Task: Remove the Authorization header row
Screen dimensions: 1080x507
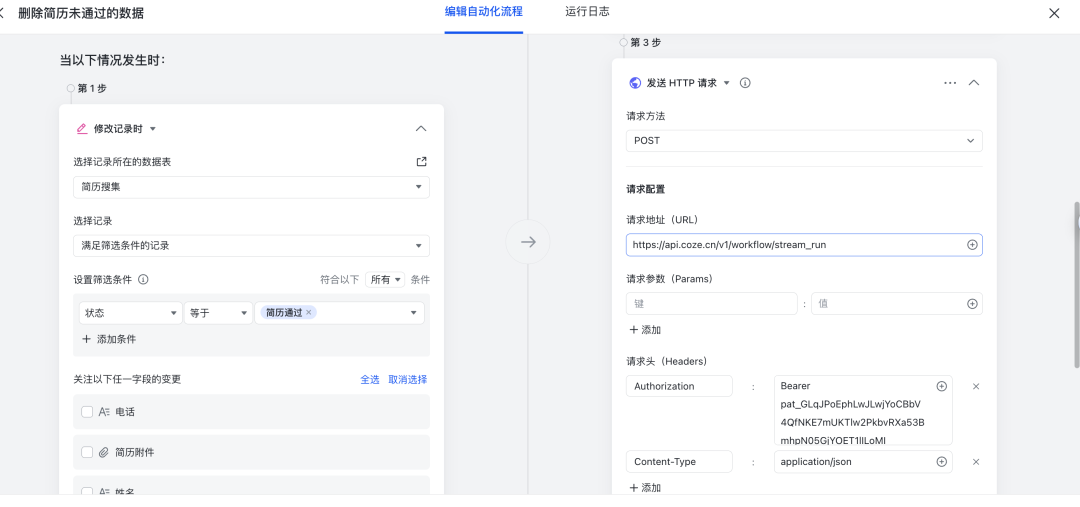Action: (976, 386)
